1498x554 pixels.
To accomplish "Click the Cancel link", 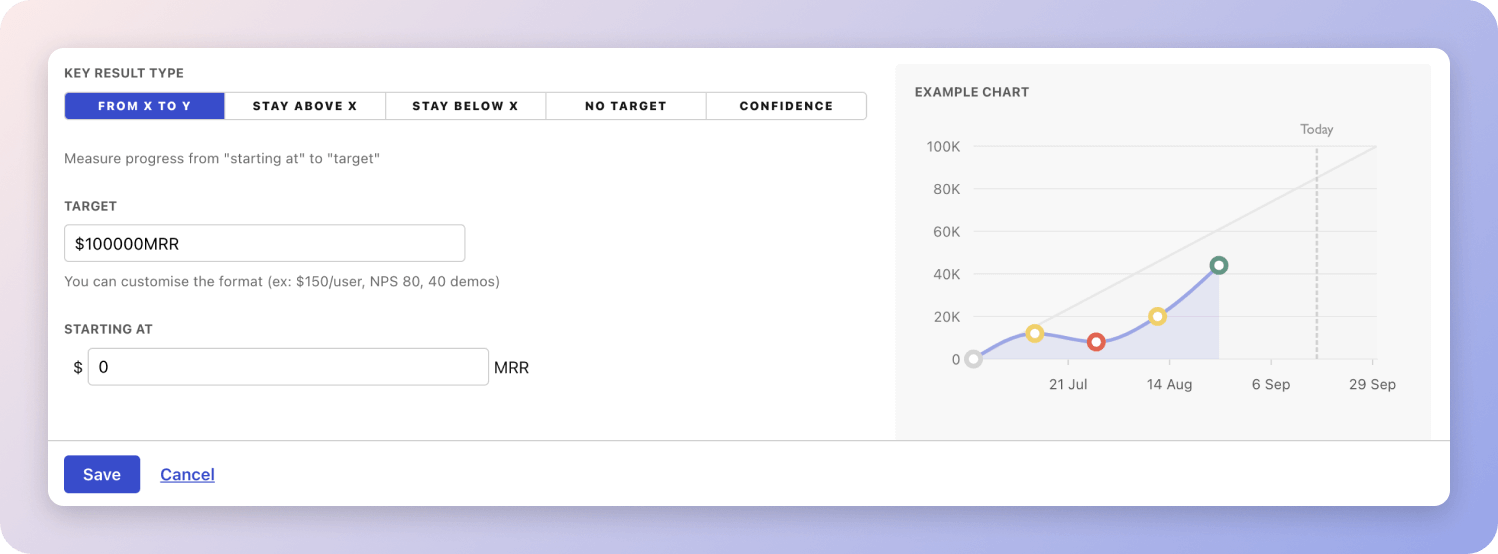I will [x=187, y=474].
